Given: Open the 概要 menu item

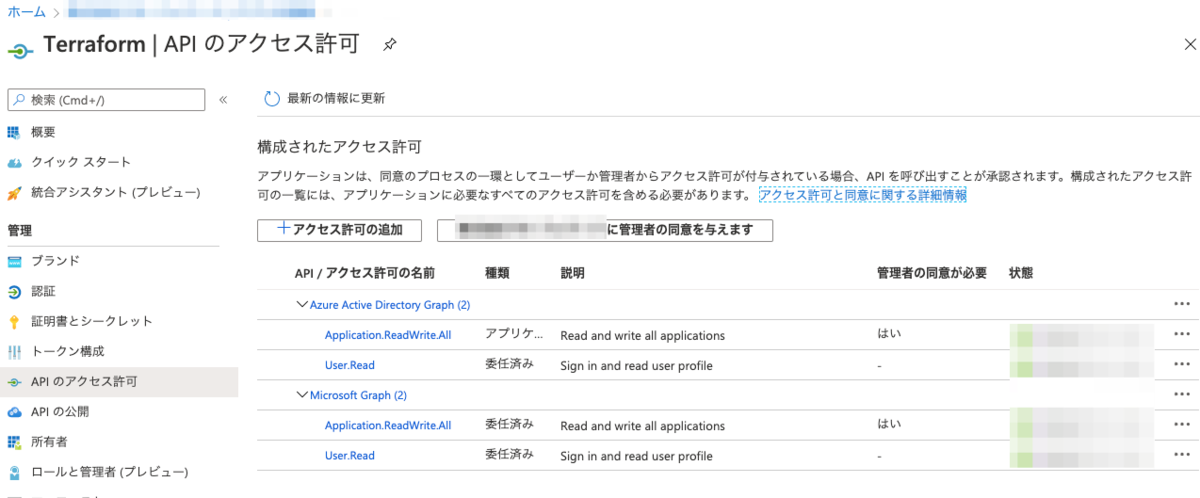Looking at the screenshot, I should coord(43,132).
